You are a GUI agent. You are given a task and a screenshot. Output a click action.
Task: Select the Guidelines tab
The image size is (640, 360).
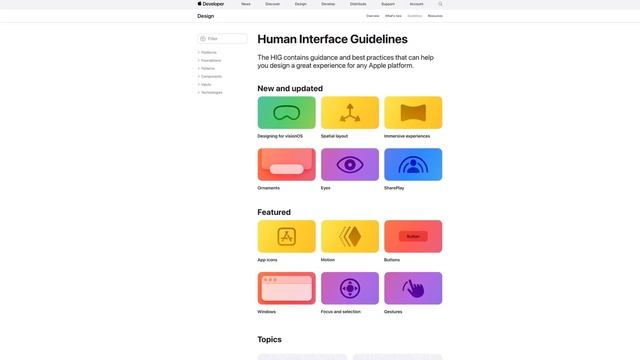[x=415, y=16]
